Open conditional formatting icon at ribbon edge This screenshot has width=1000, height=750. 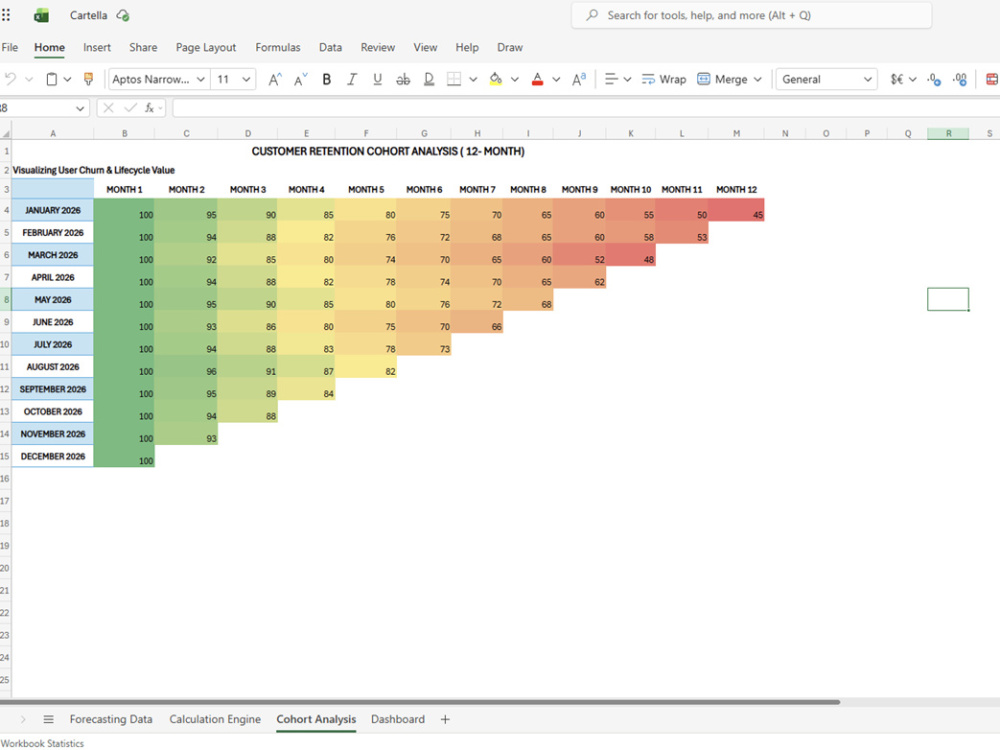tap(992, 79)
